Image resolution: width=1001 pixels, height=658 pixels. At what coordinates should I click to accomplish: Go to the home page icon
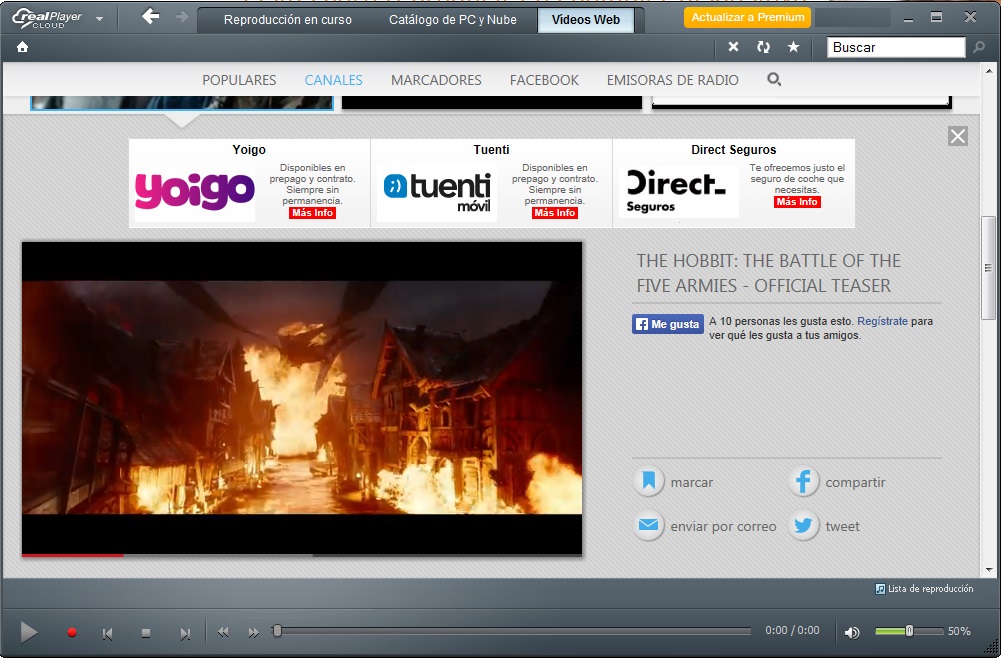pos(22,47)
